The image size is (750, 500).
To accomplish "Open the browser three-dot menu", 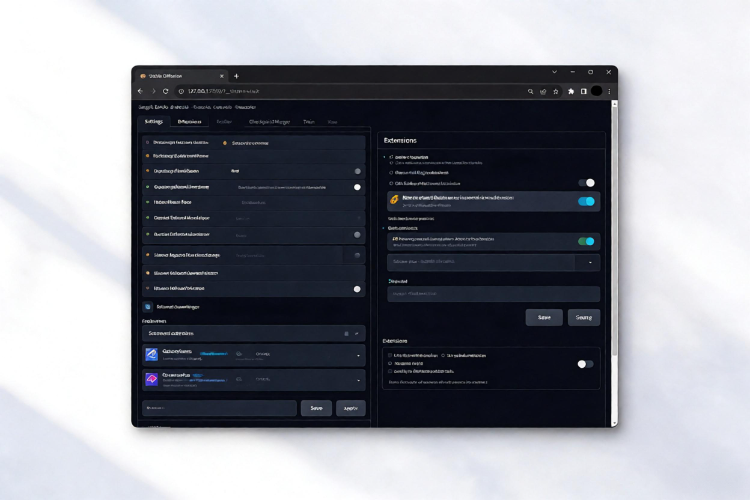I will click(x=609, y=91).
